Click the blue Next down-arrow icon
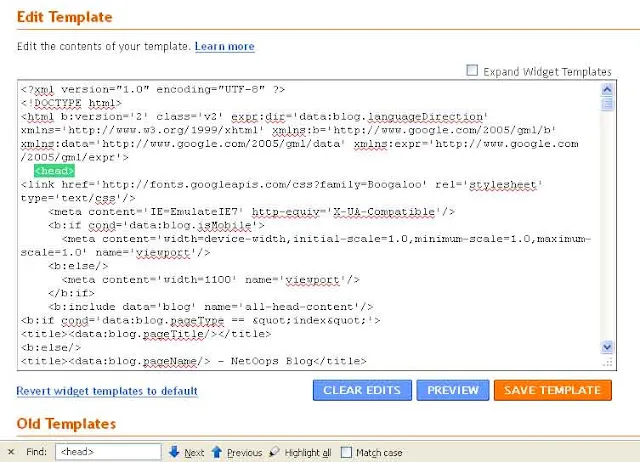The image size is (640, 462). point(174,452)
